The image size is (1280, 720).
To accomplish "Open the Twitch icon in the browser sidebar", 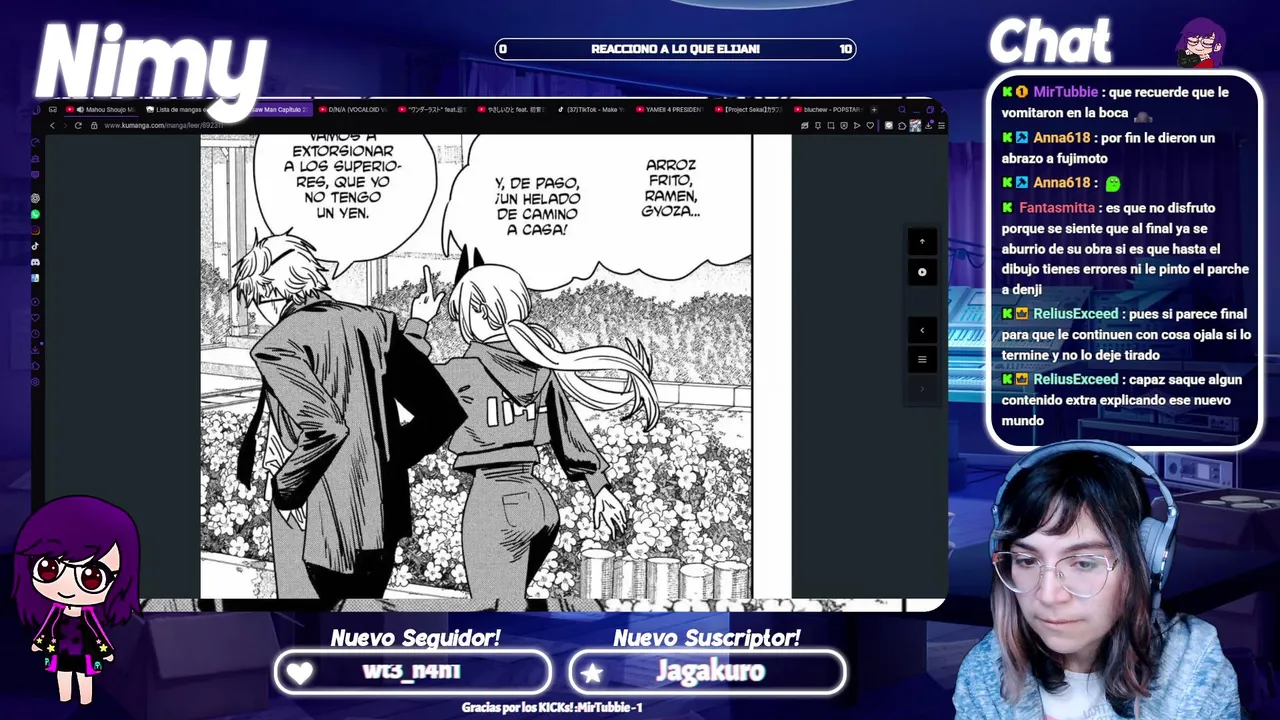I will point(35,175).
